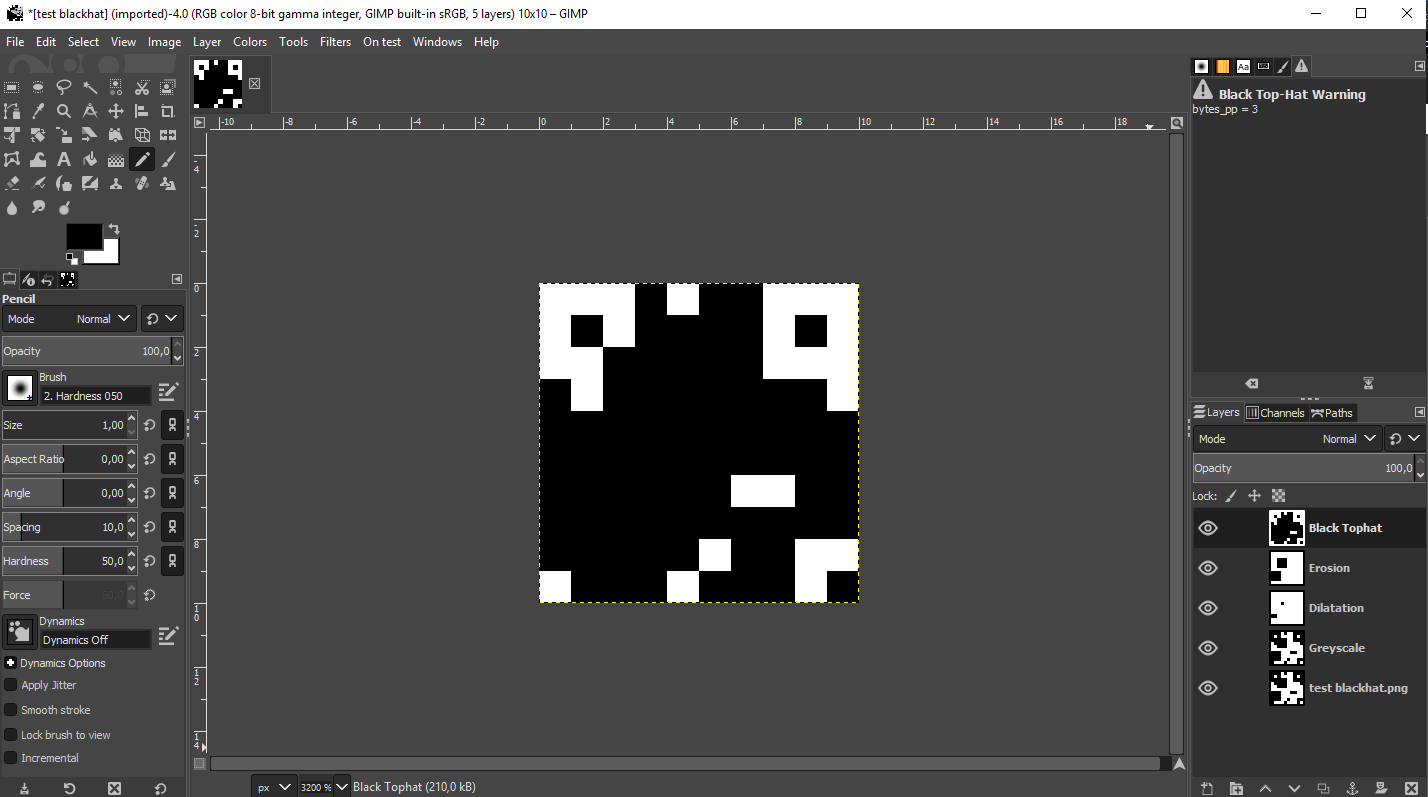1428x797 pixels.
Task: Click the foreground black color swatch
Action: (84, 236)
